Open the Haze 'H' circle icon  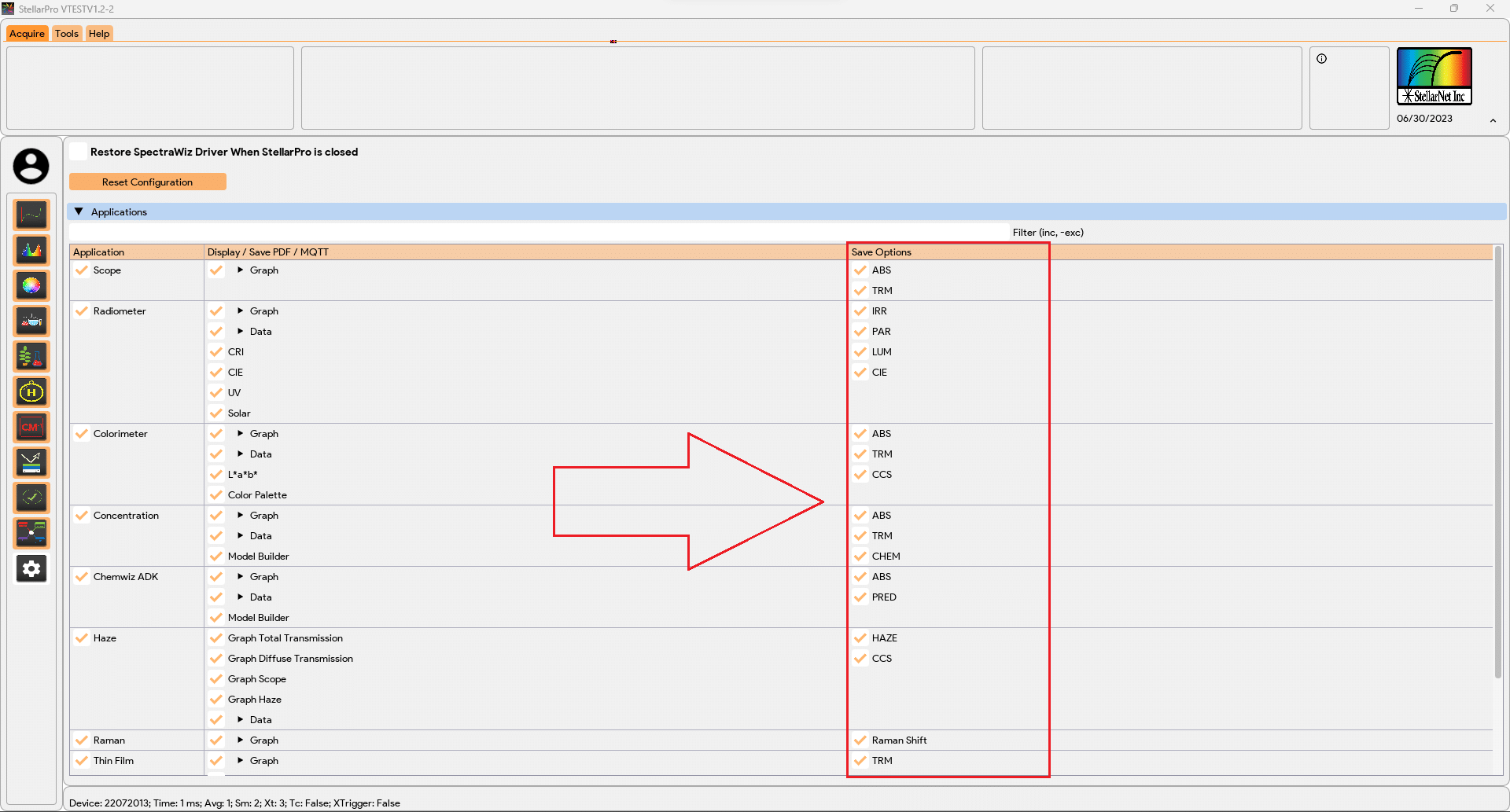pos(31,391)
